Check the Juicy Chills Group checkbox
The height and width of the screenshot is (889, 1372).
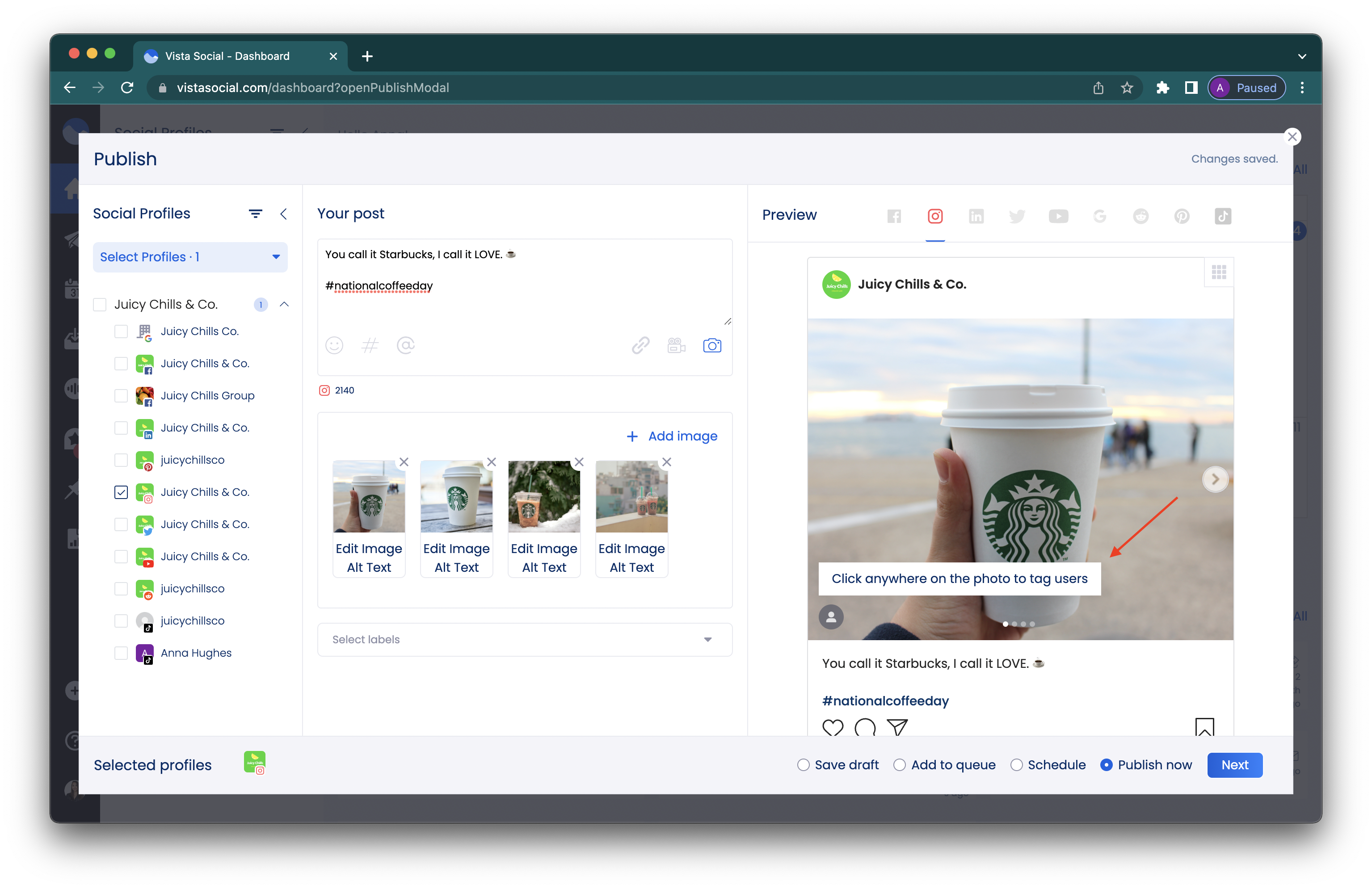click(x=121, y=396)
